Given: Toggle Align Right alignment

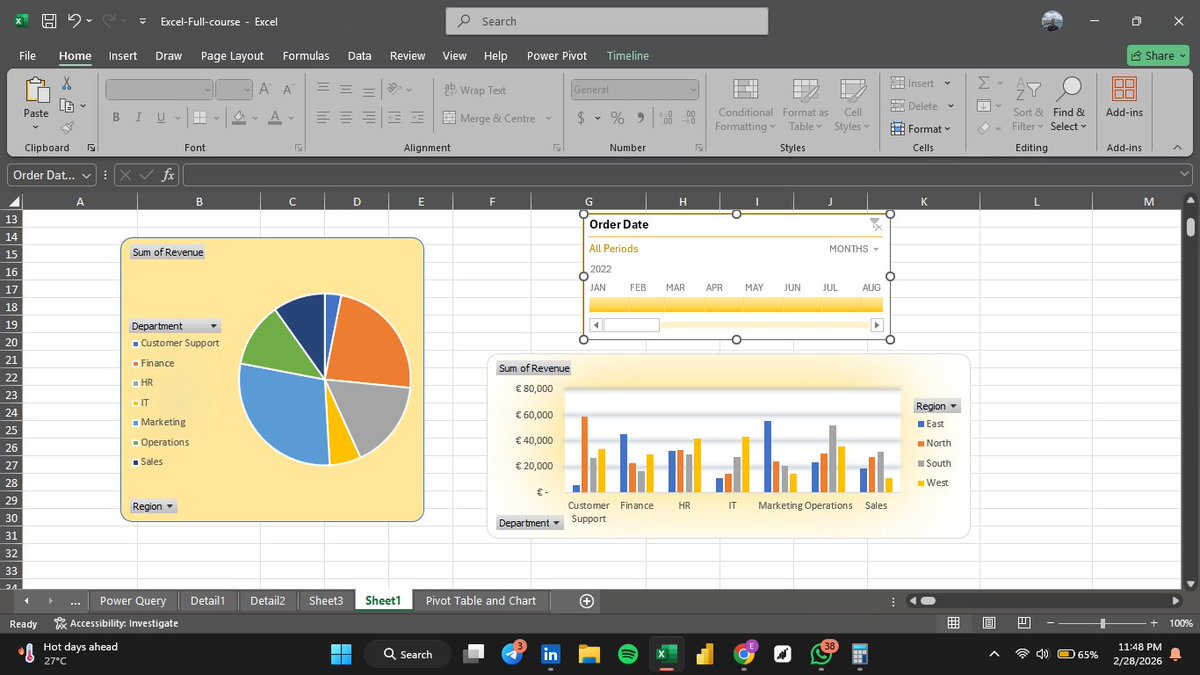Looking at the screenshot, I should click(368, 118).
